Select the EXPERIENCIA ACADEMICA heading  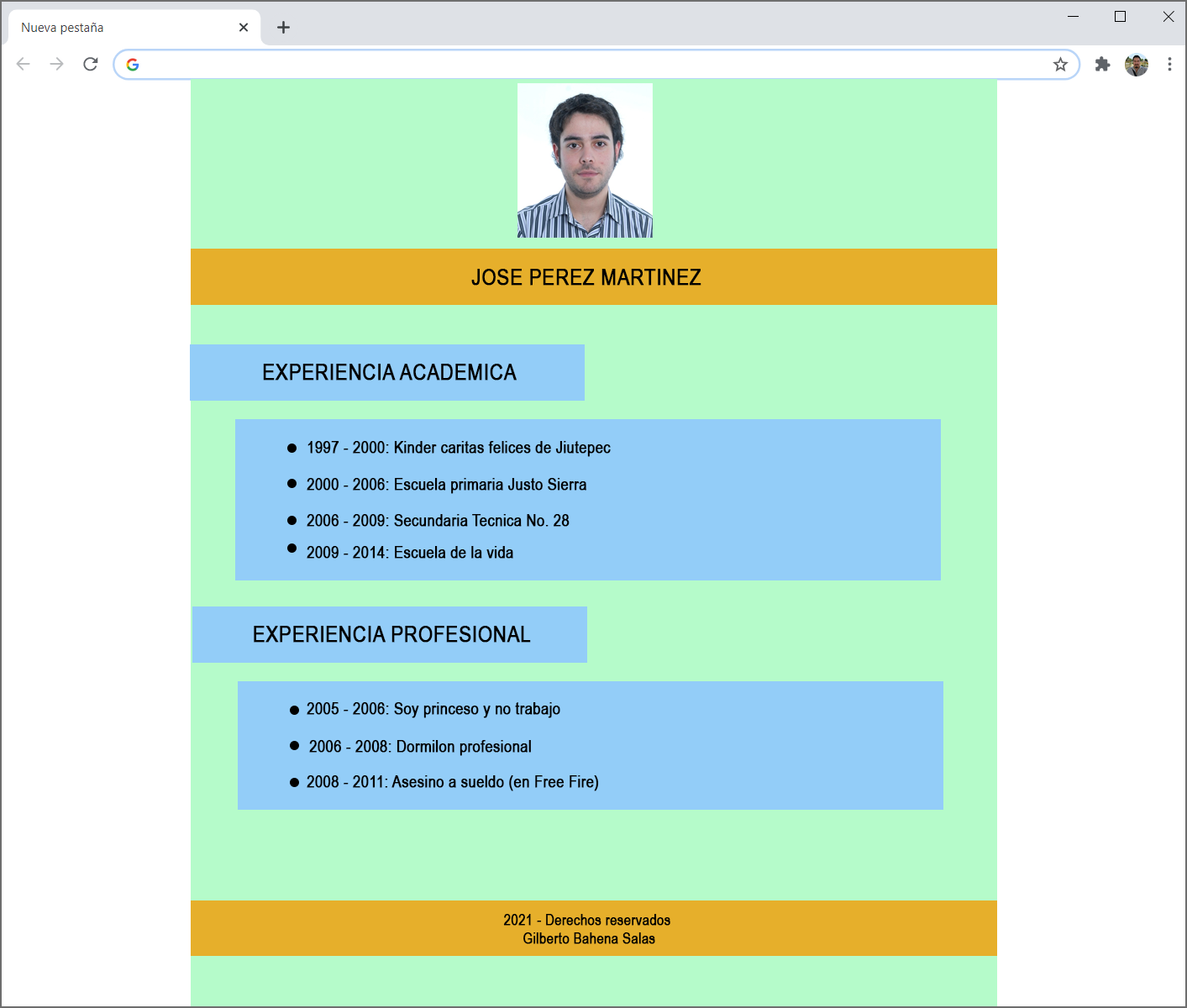(389, 372)
